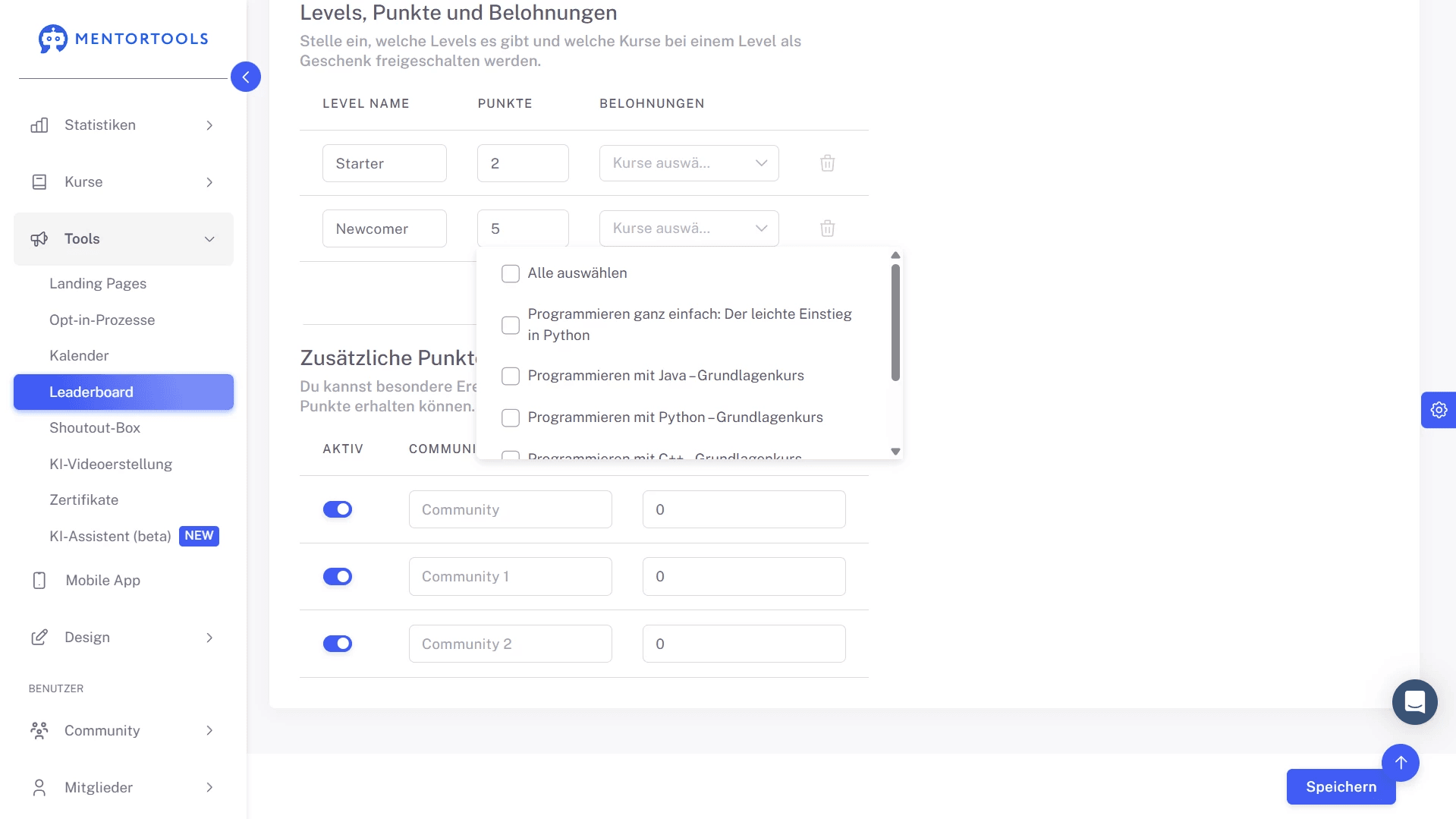Click the Tools megaphone icon

click(39, 238)
